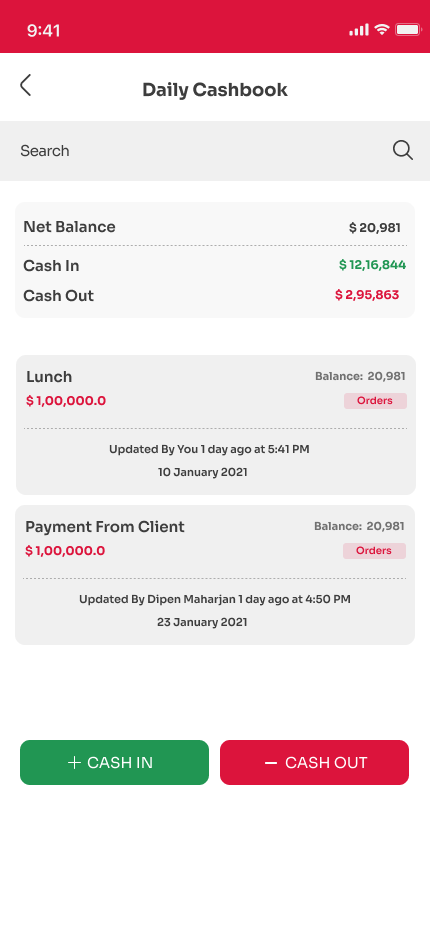
Task: Add entry with the green CASH IN button
Action: tap(114, 763)
